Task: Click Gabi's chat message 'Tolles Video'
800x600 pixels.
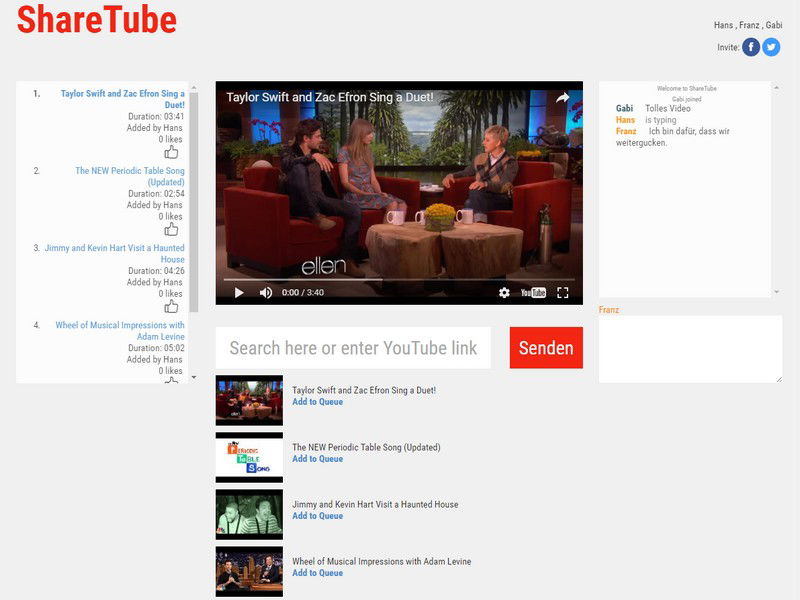Action: [x=667, y=108]
